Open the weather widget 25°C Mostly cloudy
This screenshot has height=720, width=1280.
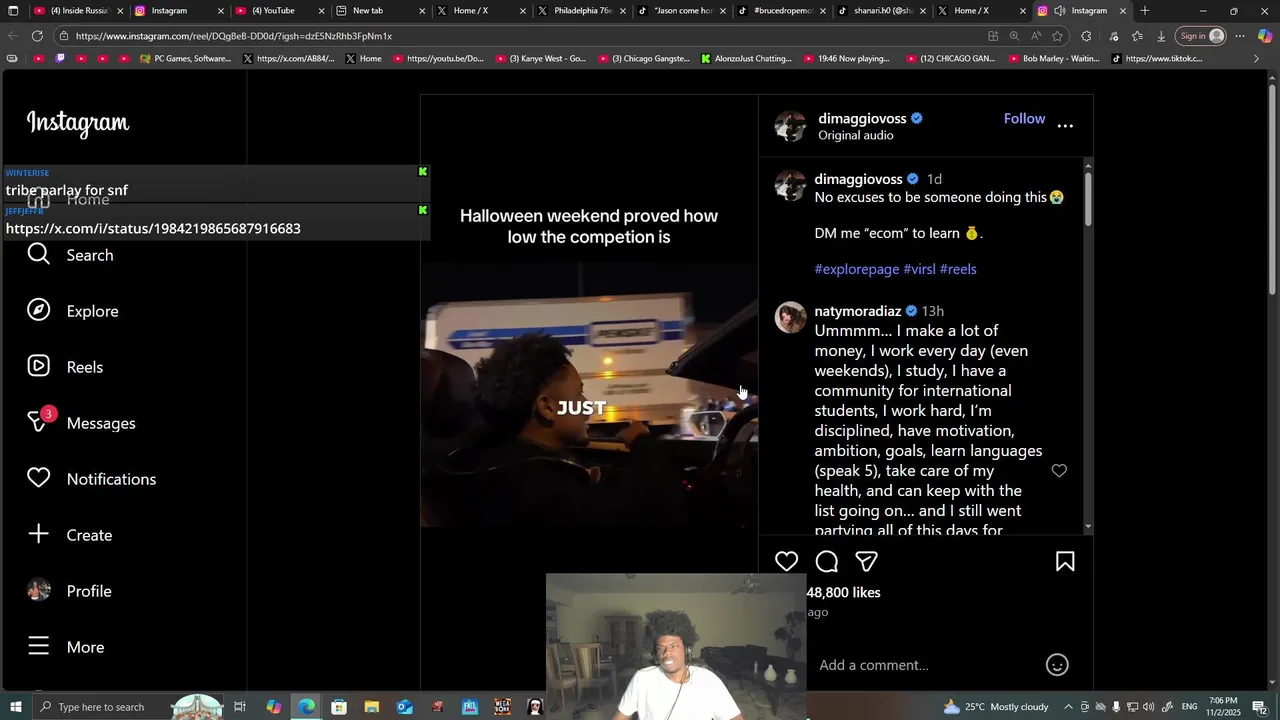click(995, 707)
